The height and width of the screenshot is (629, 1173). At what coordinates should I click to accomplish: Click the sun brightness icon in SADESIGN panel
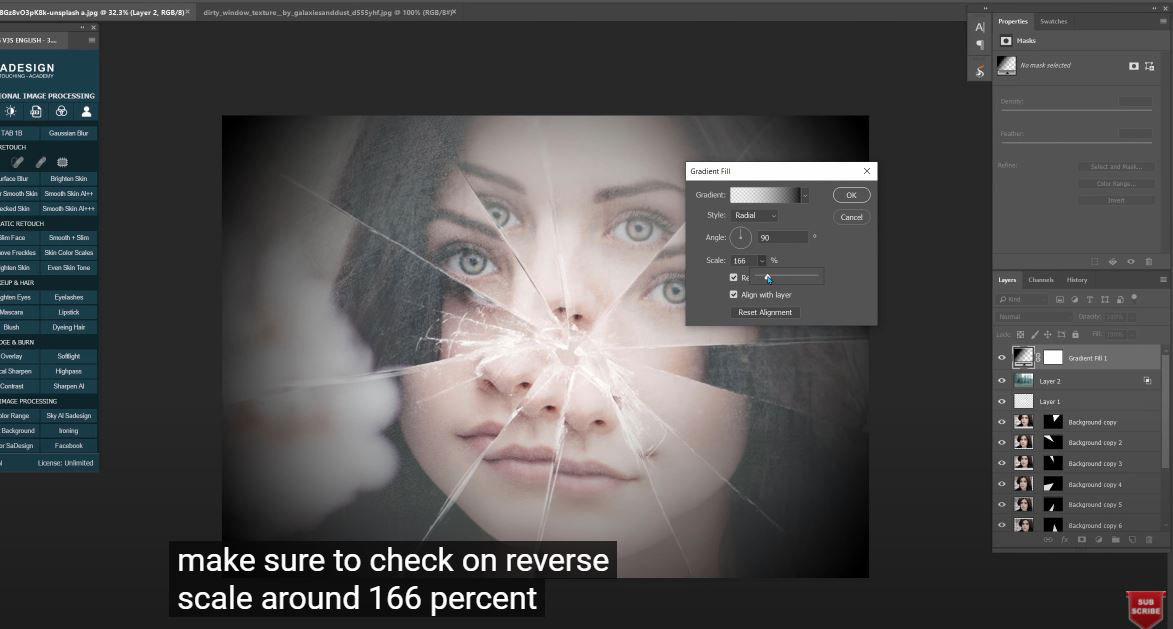pos(10,111)
